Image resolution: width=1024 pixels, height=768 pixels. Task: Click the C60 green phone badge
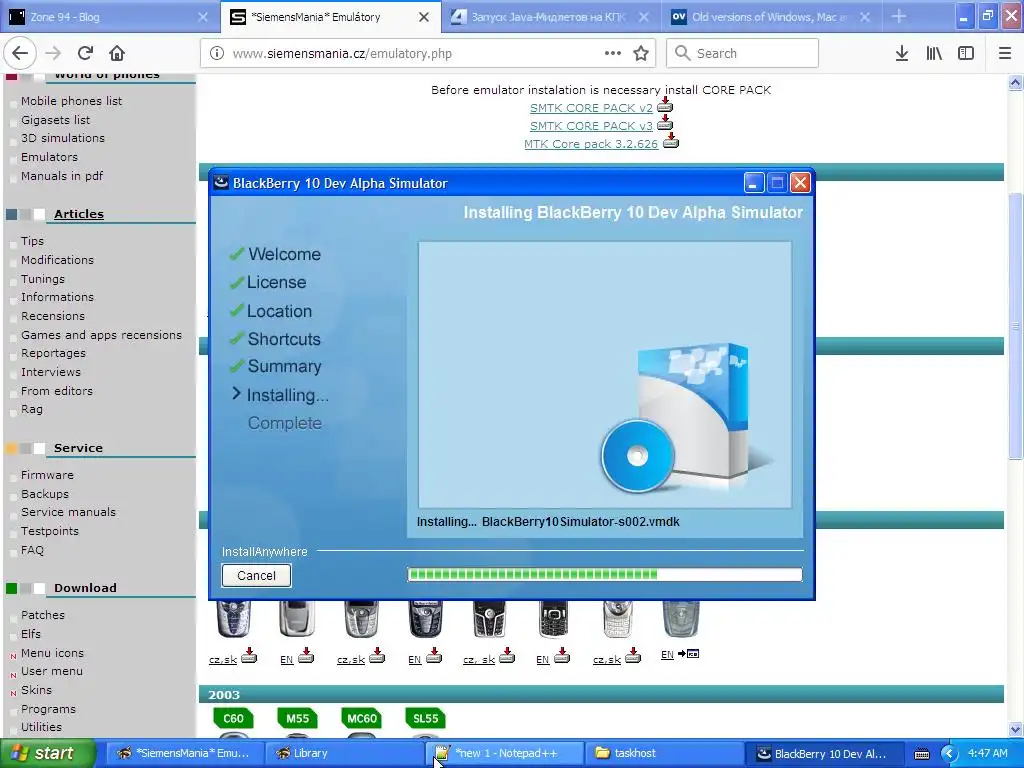point(233,718)
